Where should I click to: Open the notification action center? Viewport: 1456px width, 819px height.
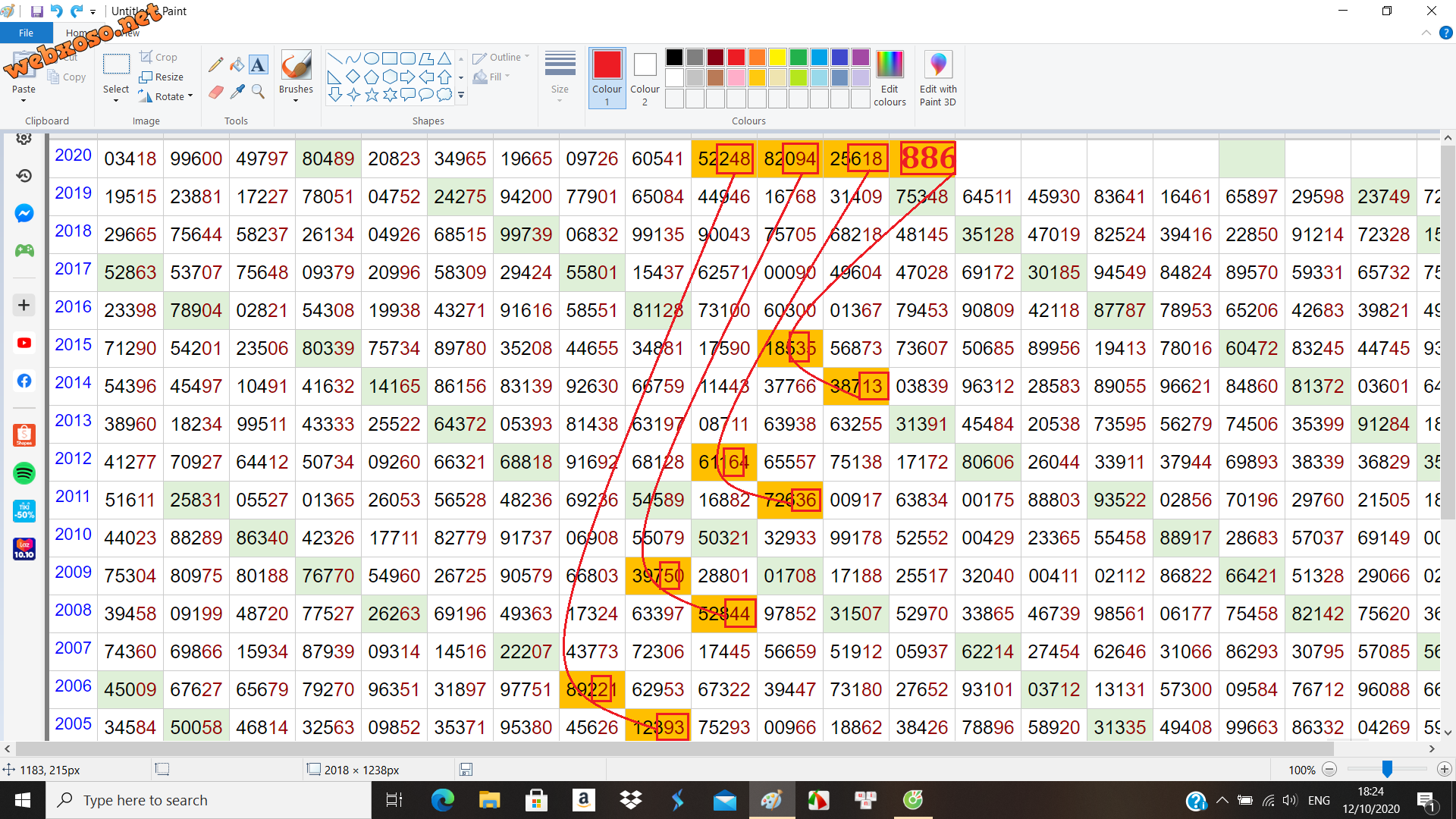(1426, 801)
